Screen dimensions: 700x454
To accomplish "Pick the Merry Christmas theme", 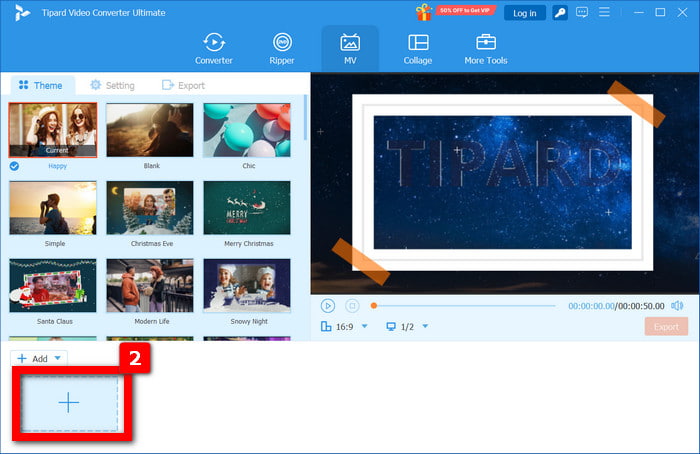I will 247,208.
